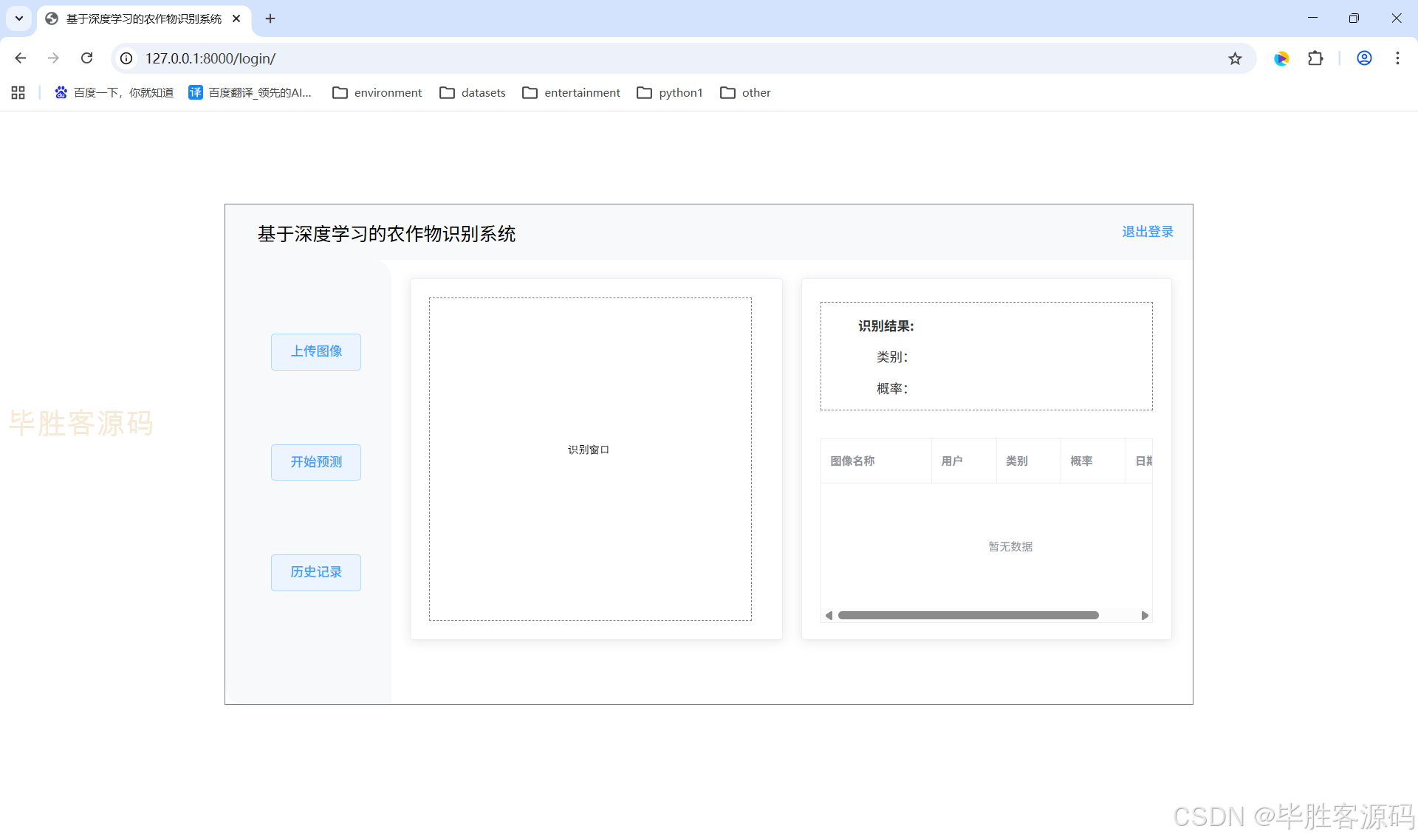1418x840 pixels.
Task: Open the 历史记录 history button
Action: click(x=316, y=572)
